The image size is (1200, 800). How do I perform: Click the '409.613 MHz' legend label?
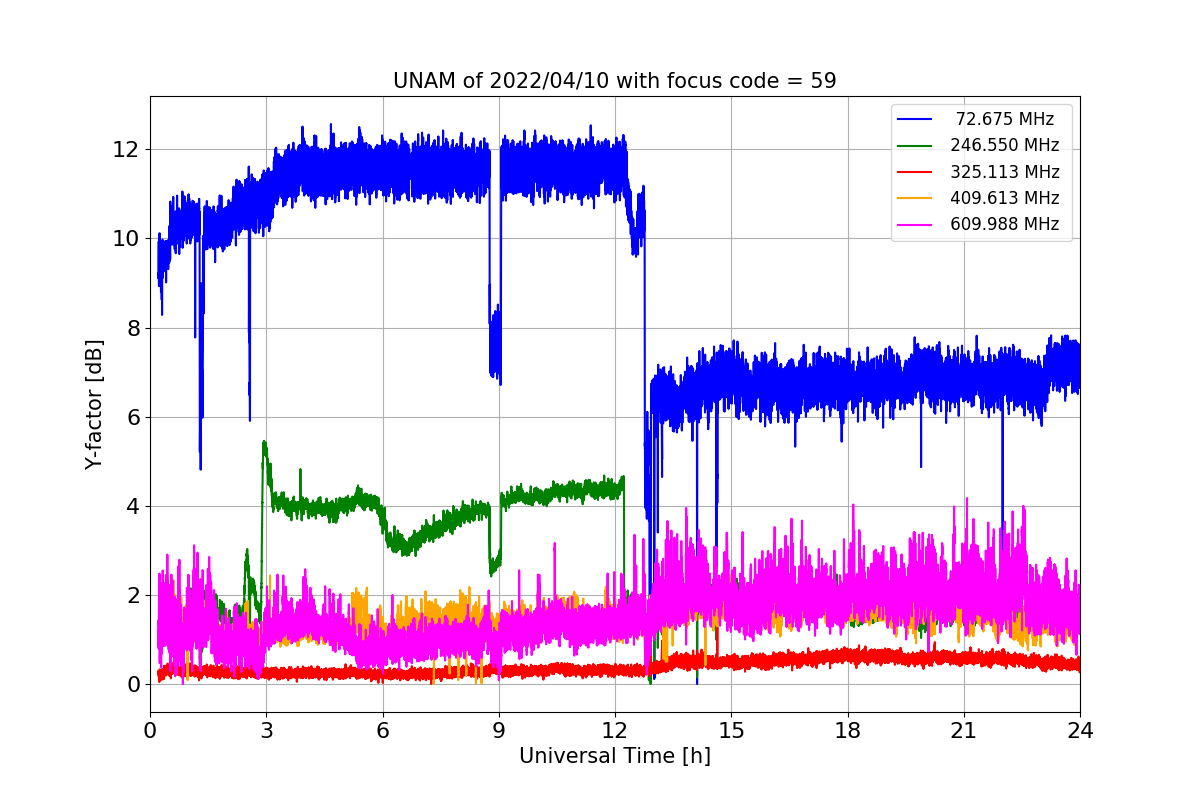pos(1005,198)
